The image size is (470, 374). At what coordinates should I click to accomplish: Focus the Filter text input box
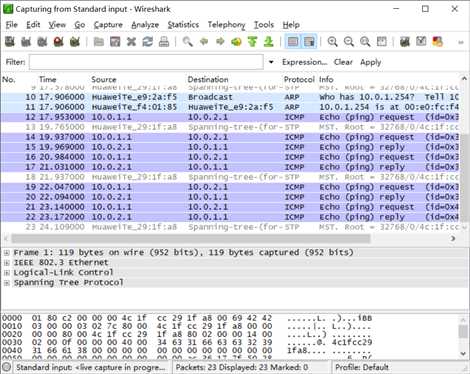point(146,62)
